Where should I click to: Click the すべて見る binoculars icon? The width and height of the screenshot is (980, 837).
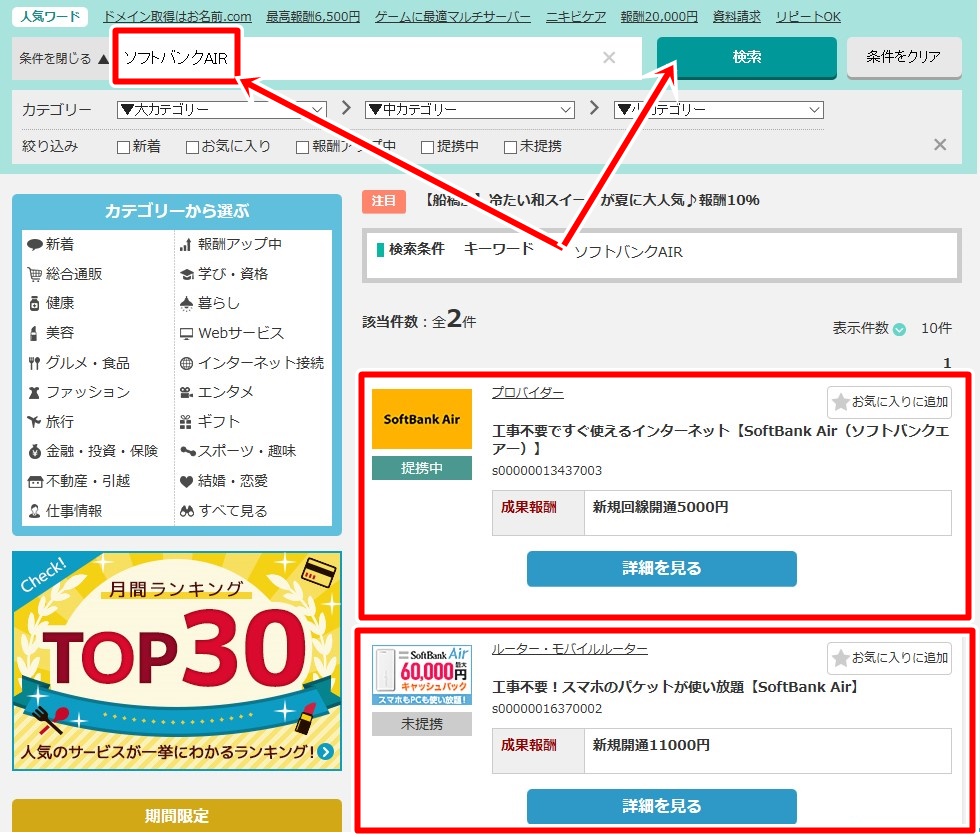tap(187, 511)
